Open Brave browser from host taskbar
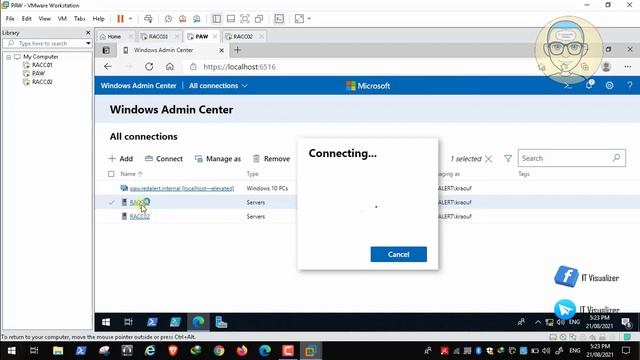The height and width of the screenshot is (360, 640). click(x=173, y=351)
